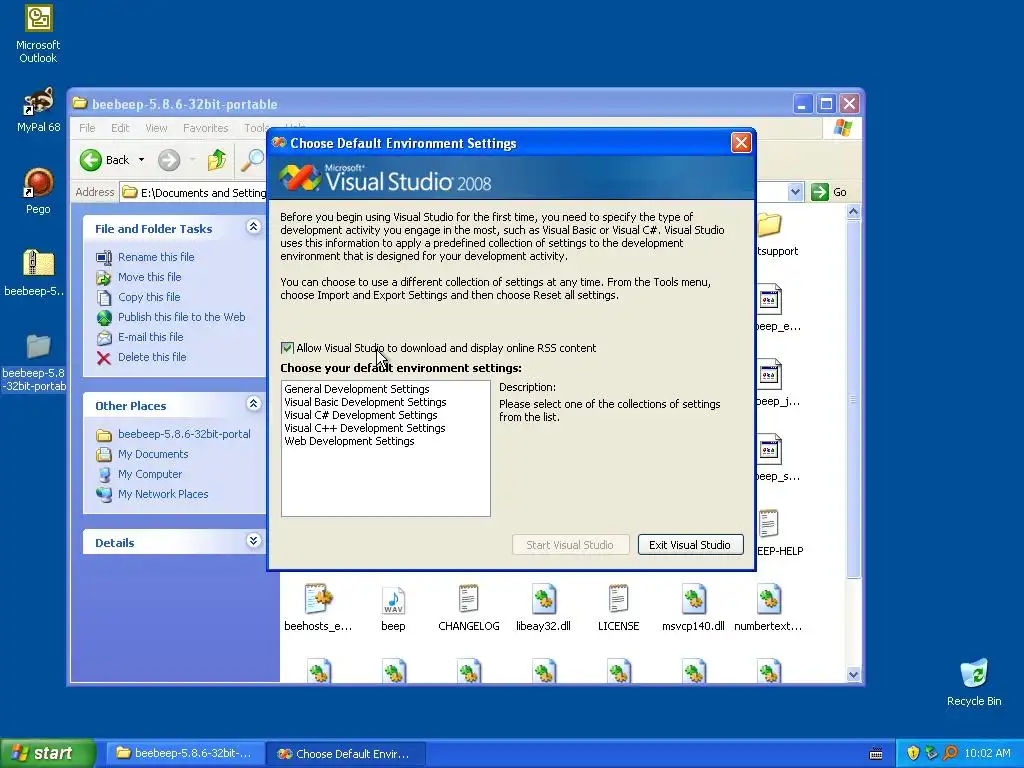Image resolution: width=1024 pixels, height=768 pixels.
Task: Pick Visual C++ Development Settings
Action: click(x=364, y=428)
